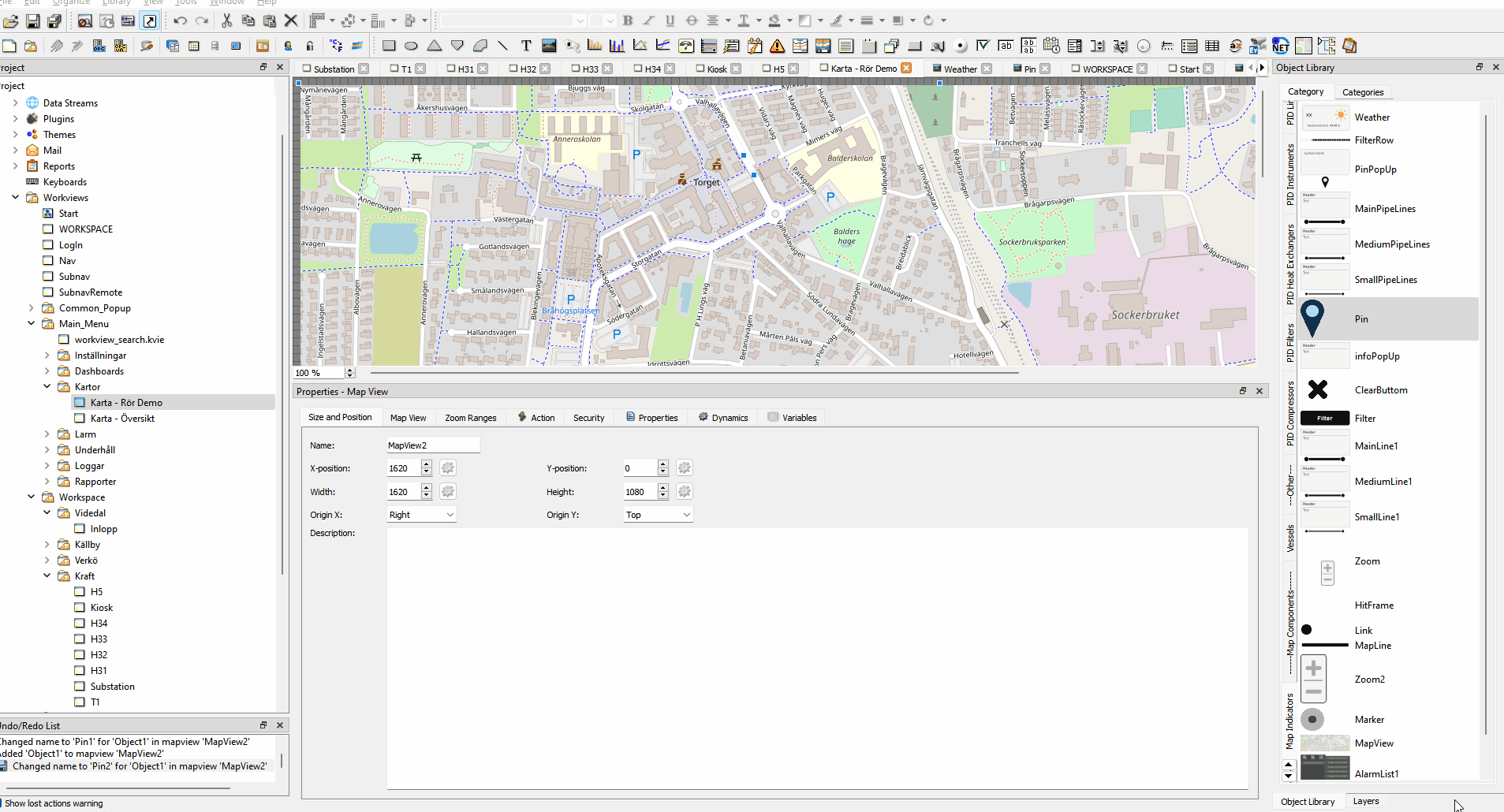Select the Ellipse shape tool

[x=411, y=46]
